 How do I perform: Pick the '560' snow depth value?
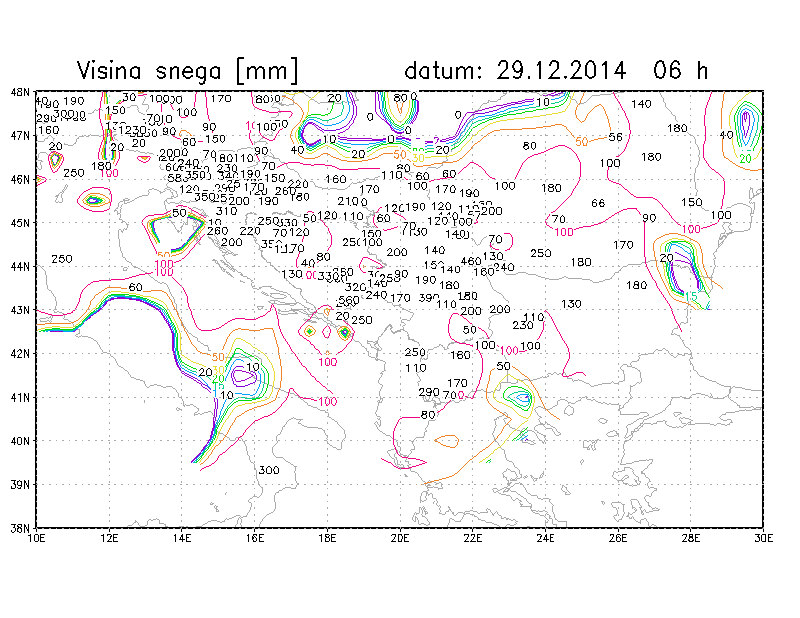click(x=349, y=300)
